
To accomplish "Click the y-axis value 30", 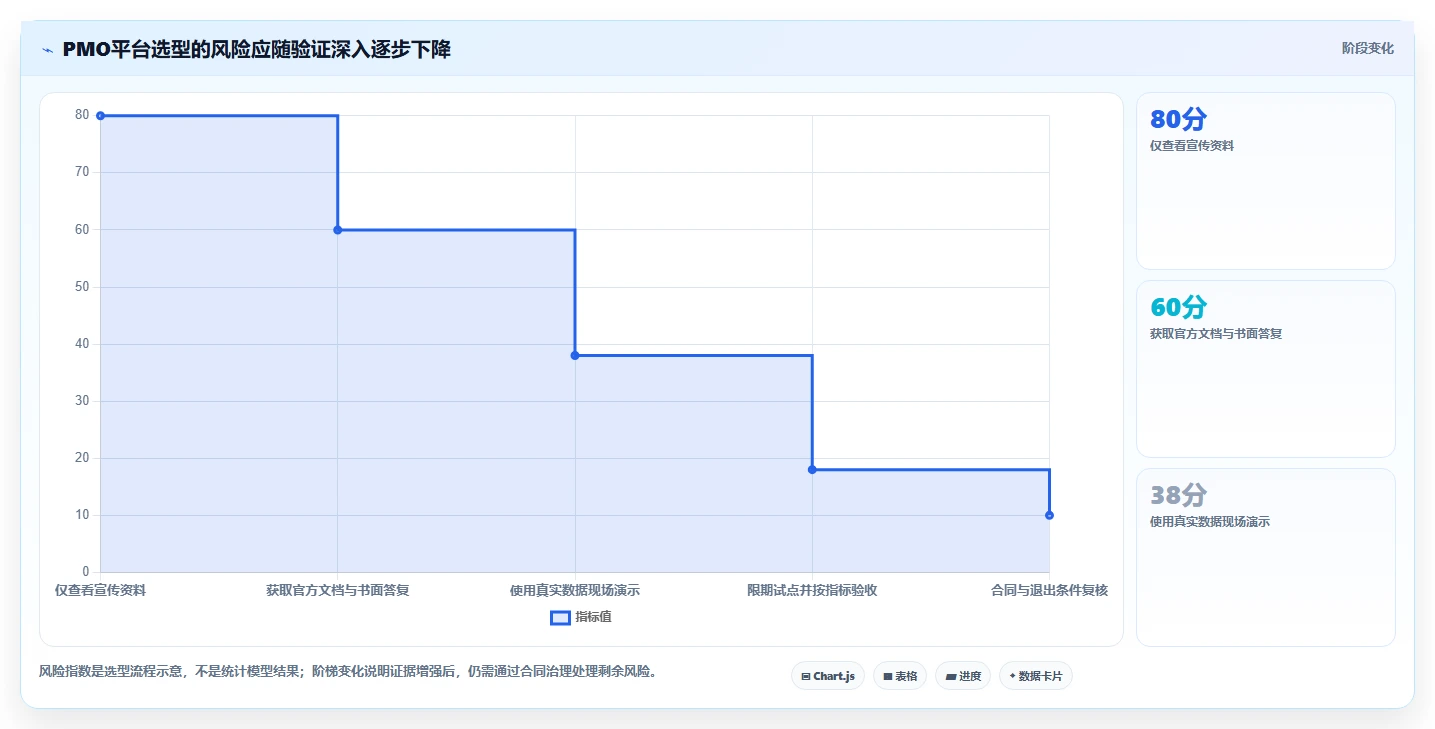I will coord(82,400).
